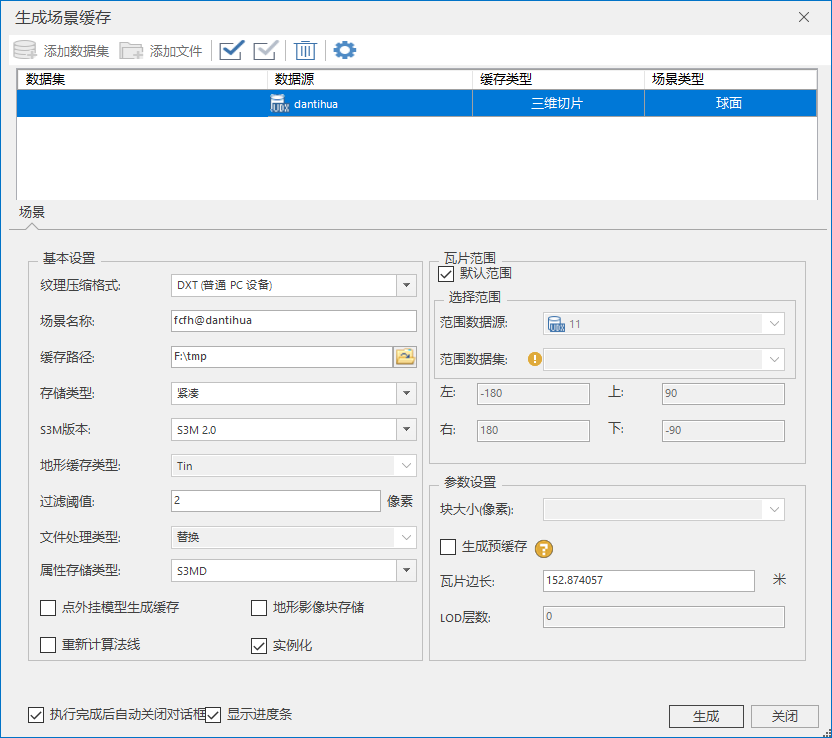Click the 左 bound field -180
Screen dimensions: 832x738
[x=533, y=394]
